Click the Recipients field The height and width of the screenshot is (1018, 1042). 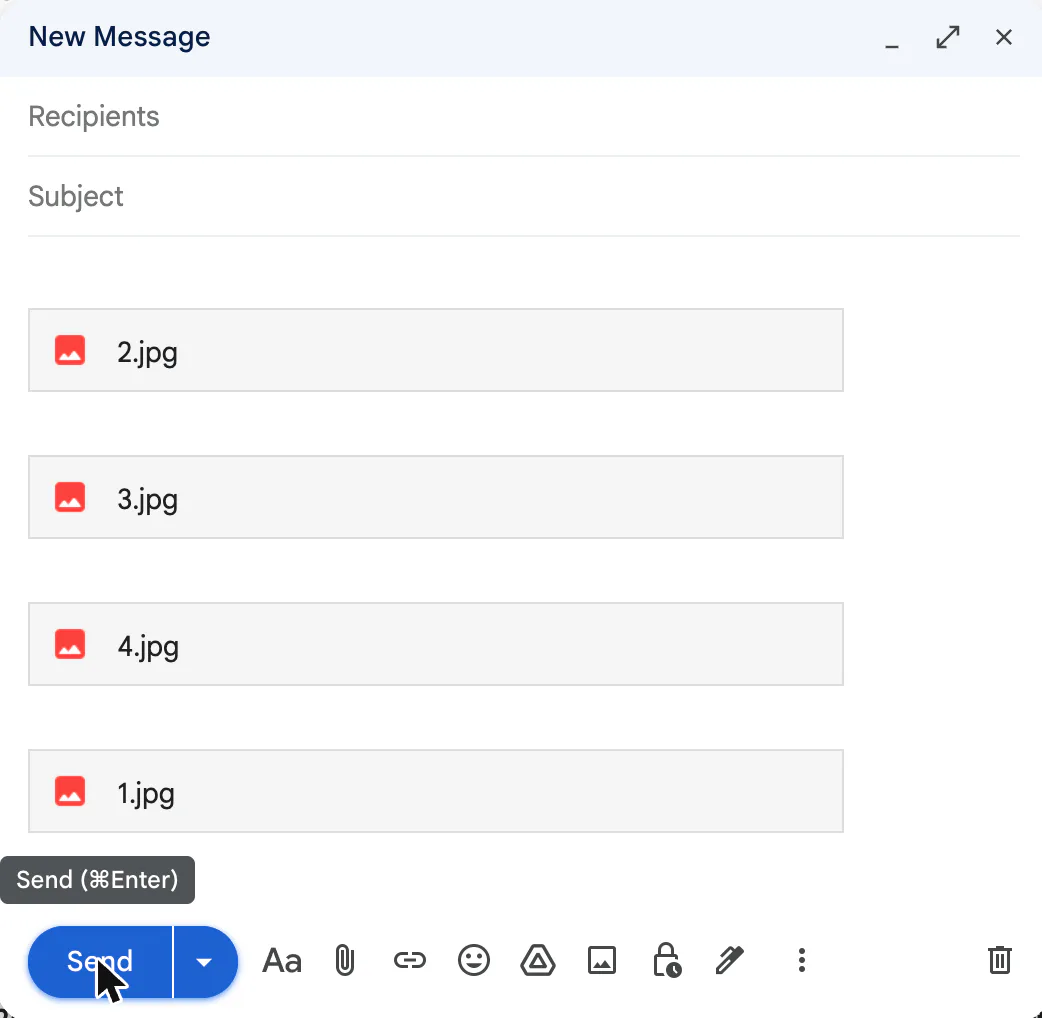click(x=524, y=117)
